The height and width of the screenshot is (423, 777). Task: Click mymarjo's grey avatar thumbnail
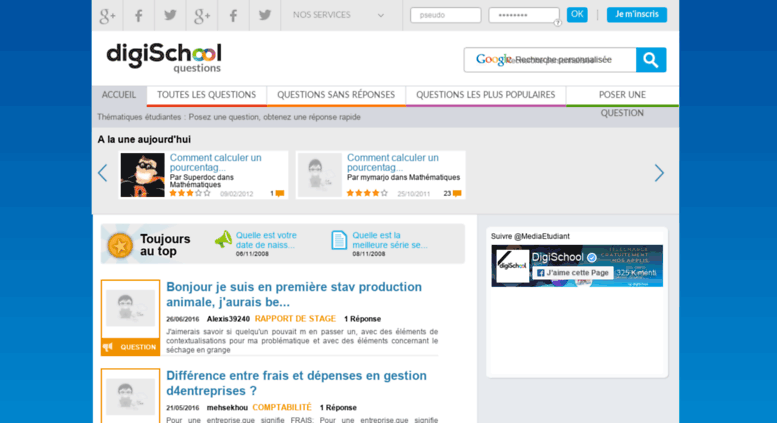[x=320, y=175]
